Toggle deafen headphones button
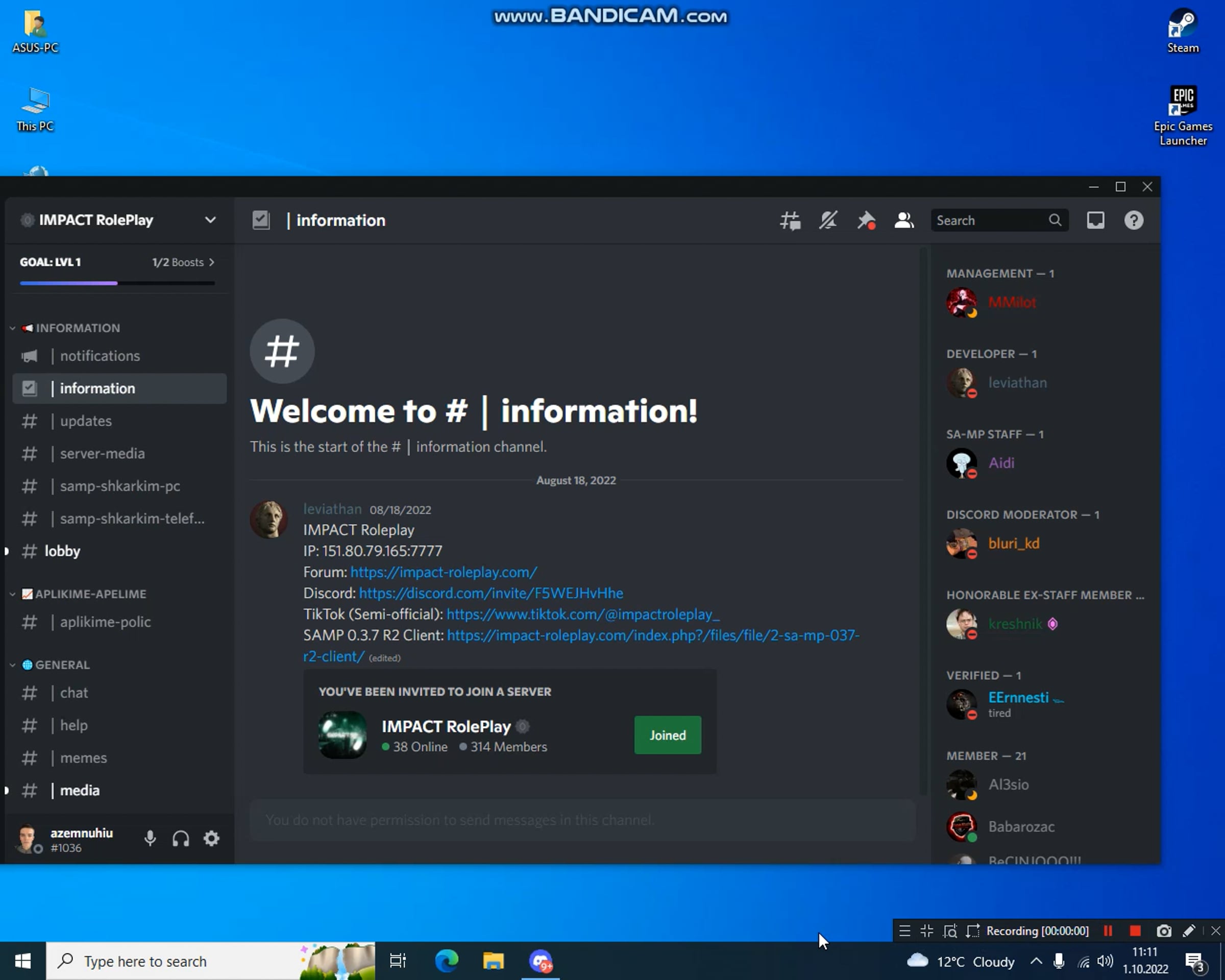This screenshot has height=980, width=1225. [181, 839]
